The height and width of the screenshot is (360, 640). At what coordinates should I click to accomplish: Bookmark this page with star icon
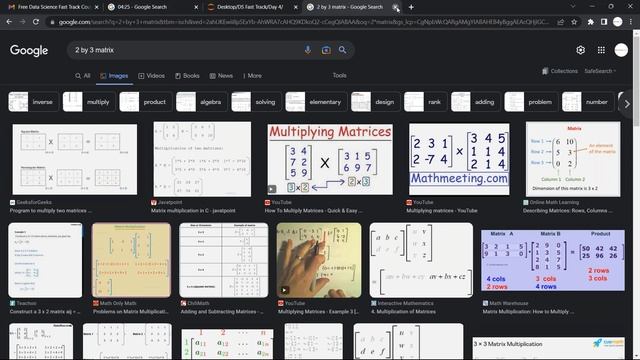(574, 22)
